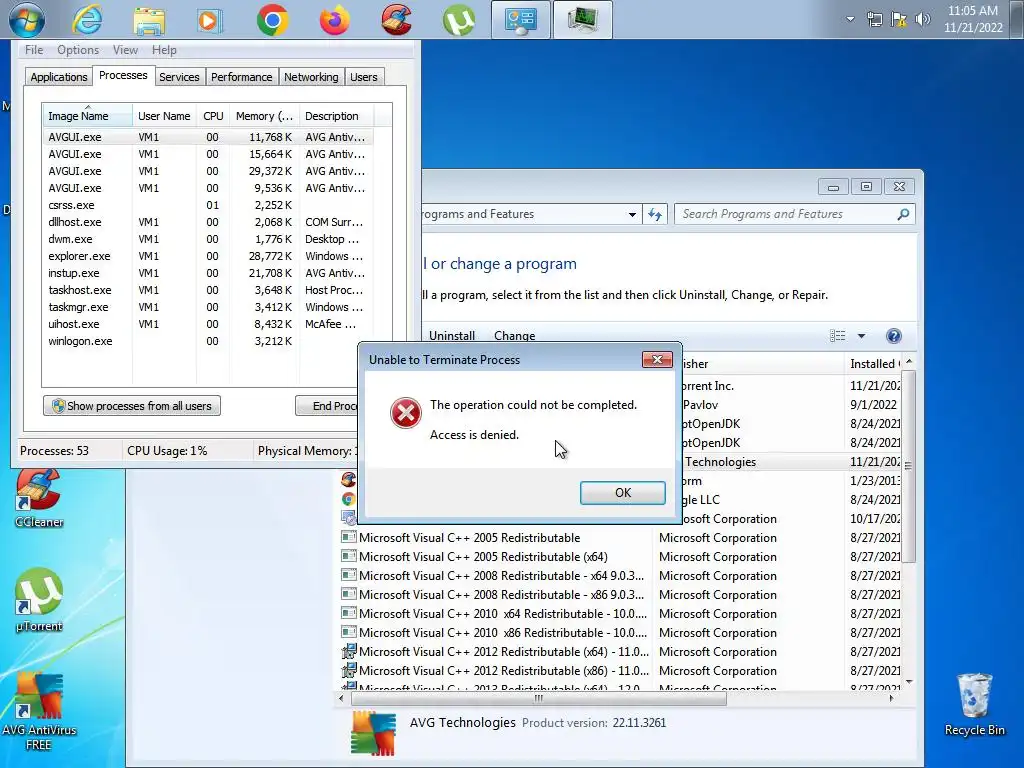Open the Windows Start menu orb

pos(27,20)
